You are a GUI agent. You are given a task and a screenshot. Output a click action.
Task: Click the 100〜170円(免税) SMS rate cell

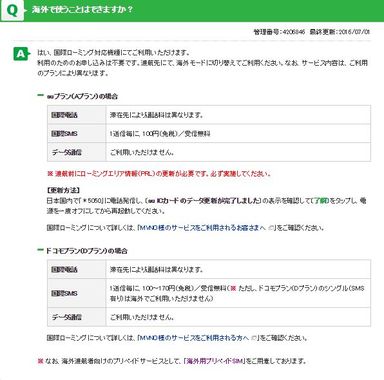[x=238, y=293]
